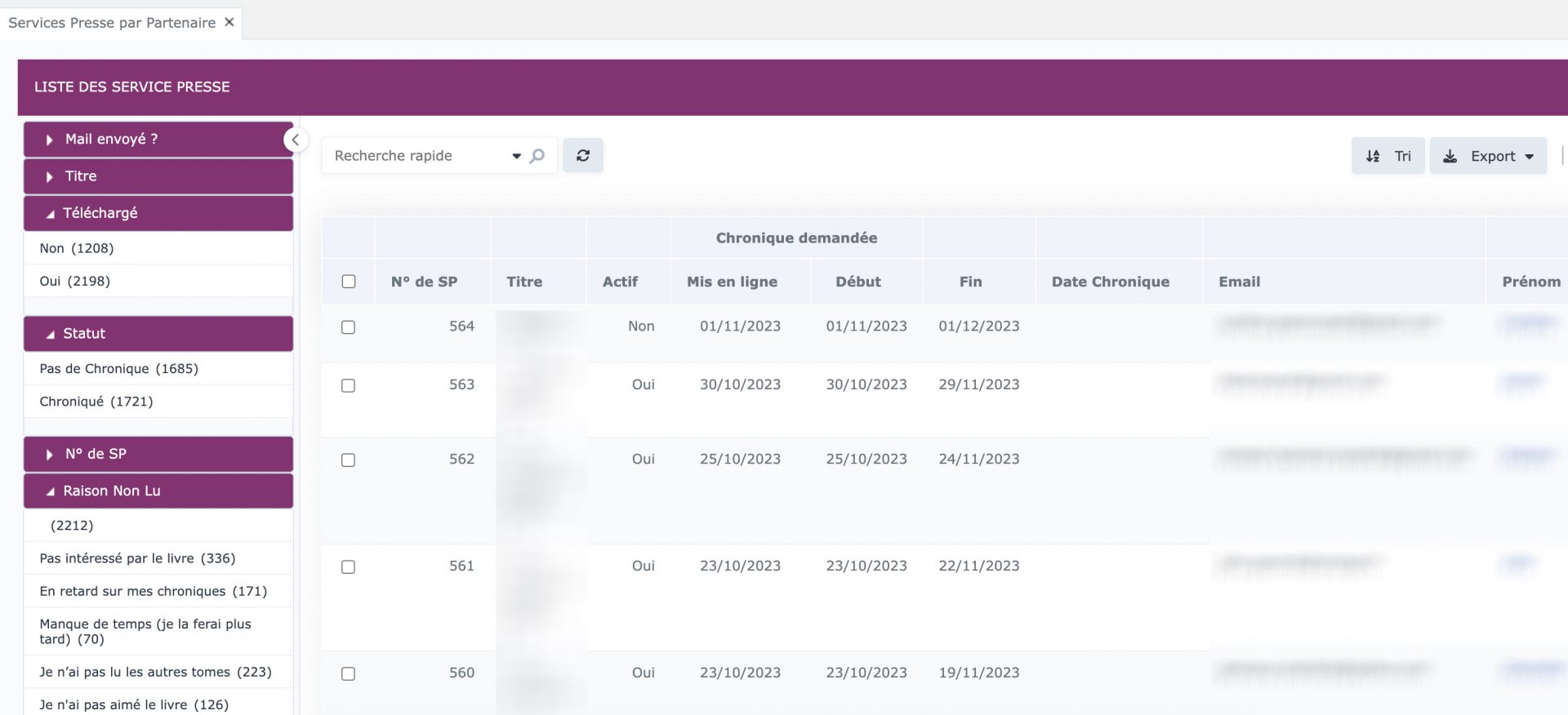Click the Actif value Non in row 564
This screenshot has height=715, width=1568.
[641, 326]
